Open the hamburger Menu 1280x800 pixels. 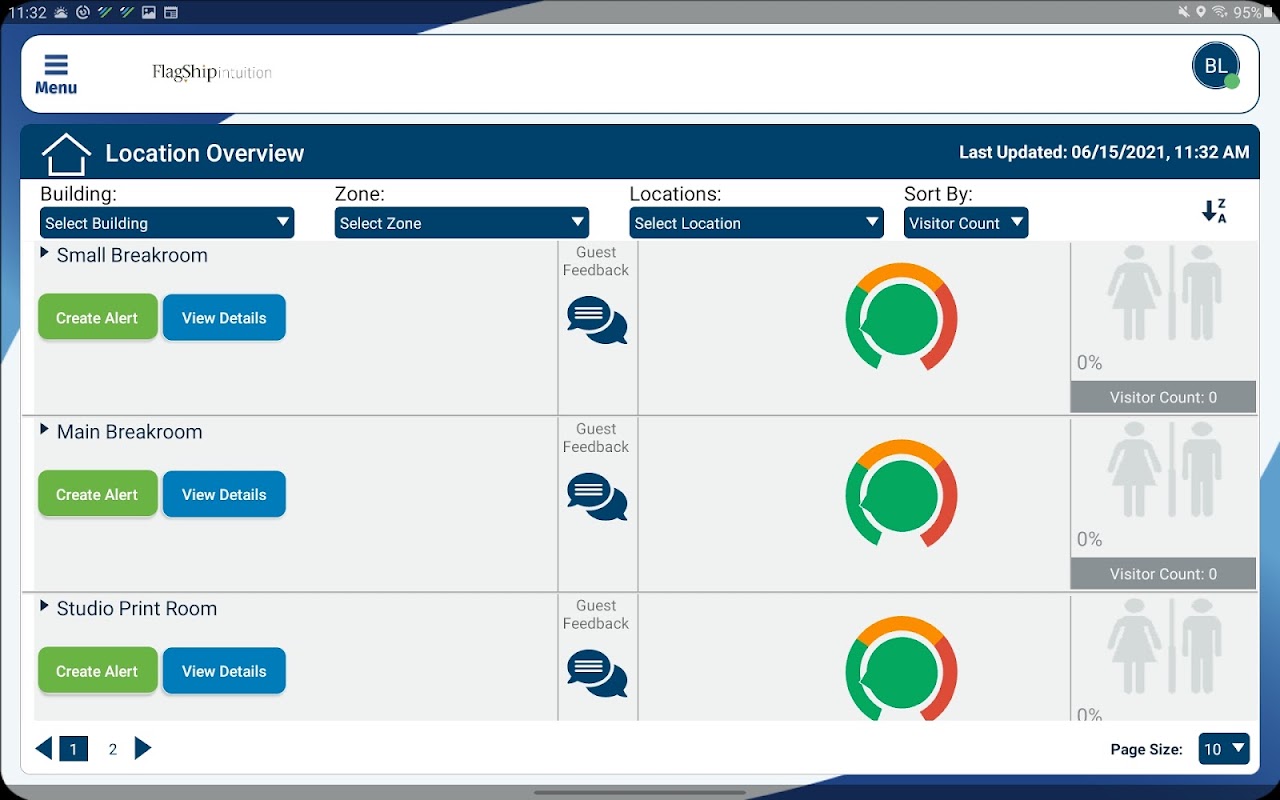pyautogui.click(x=56, y=75)
